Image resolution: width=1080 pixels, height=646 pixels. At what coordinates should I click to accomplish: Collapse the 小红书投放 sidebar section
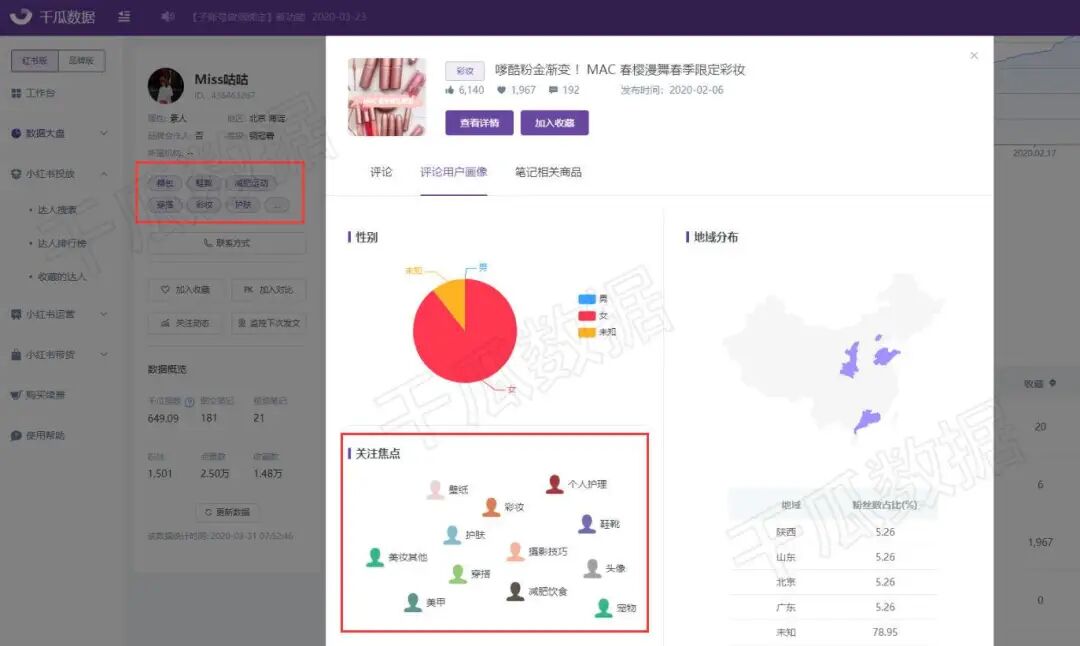pyautogui.click(x=104, y=174)
